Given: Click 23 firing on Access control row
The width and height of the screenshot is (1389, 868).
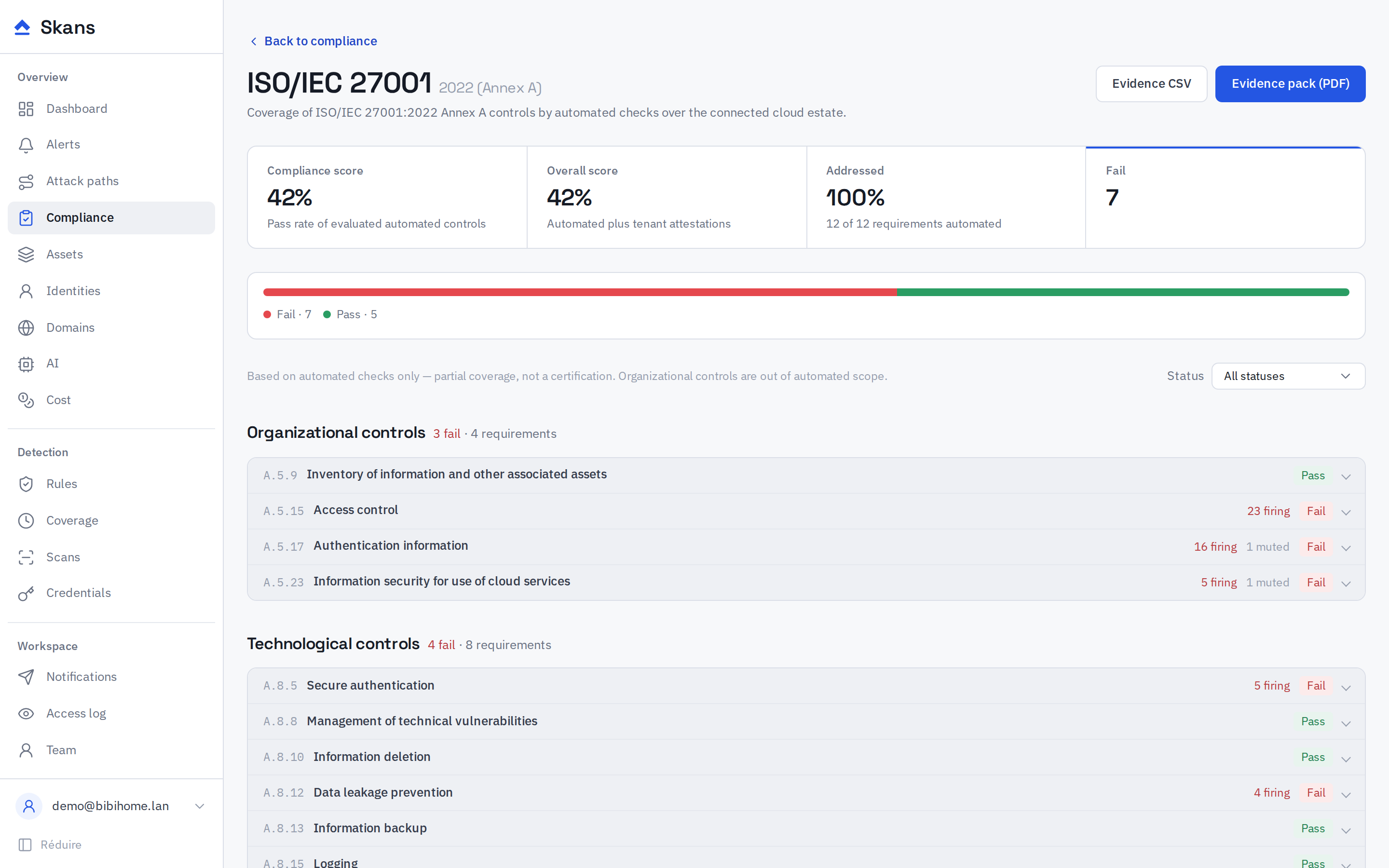Looking at the screenshot, I should pyautogui.click(x=1268, y=511).
